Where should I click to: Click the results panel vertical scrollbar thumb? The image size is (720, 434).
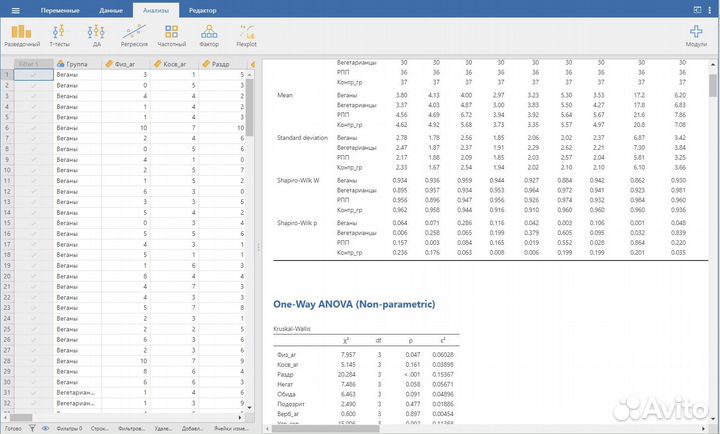(x=713, y=85)
